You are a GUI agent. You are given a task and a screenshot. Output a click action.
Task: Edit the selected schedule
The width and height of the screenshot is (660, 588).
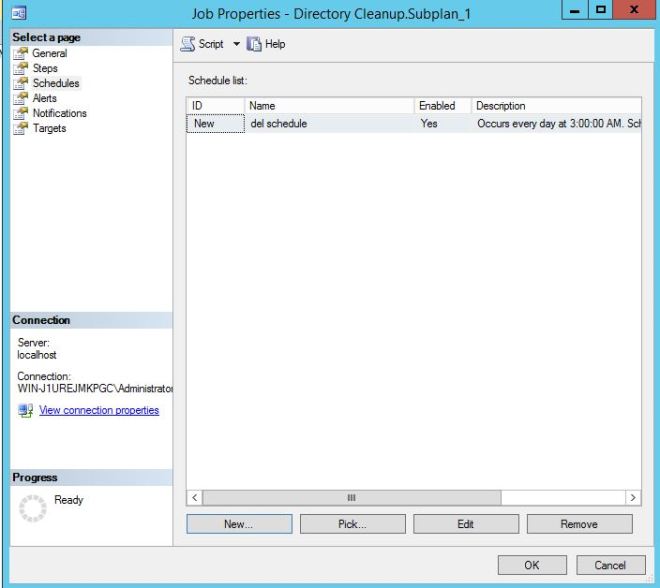point(466,524)
